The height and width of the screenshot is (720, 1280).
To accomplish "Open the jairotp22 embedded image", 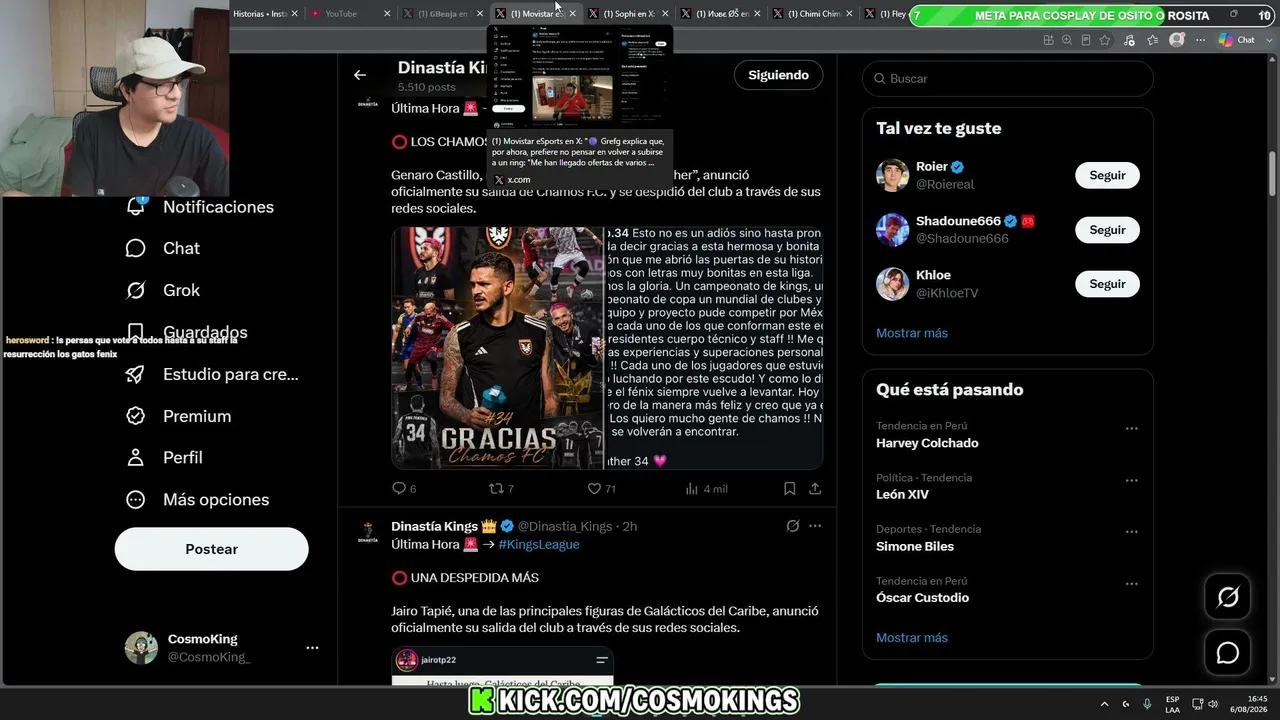I will (x=502, y=667).
